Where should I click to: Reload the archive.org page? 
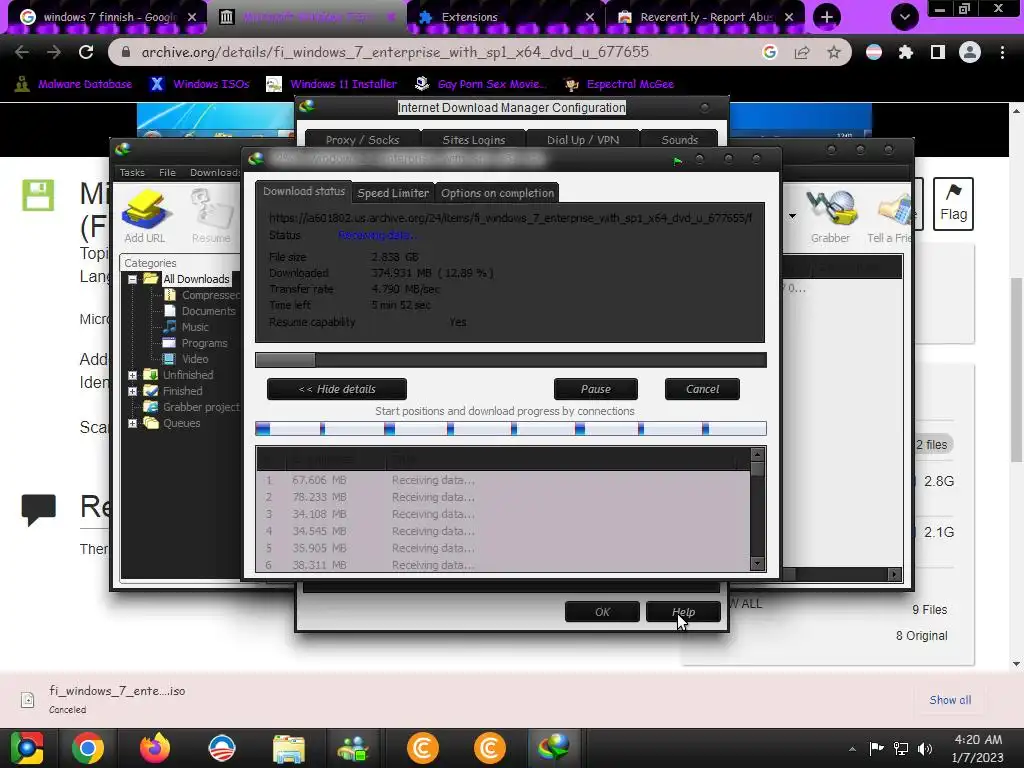coord(86,52)
